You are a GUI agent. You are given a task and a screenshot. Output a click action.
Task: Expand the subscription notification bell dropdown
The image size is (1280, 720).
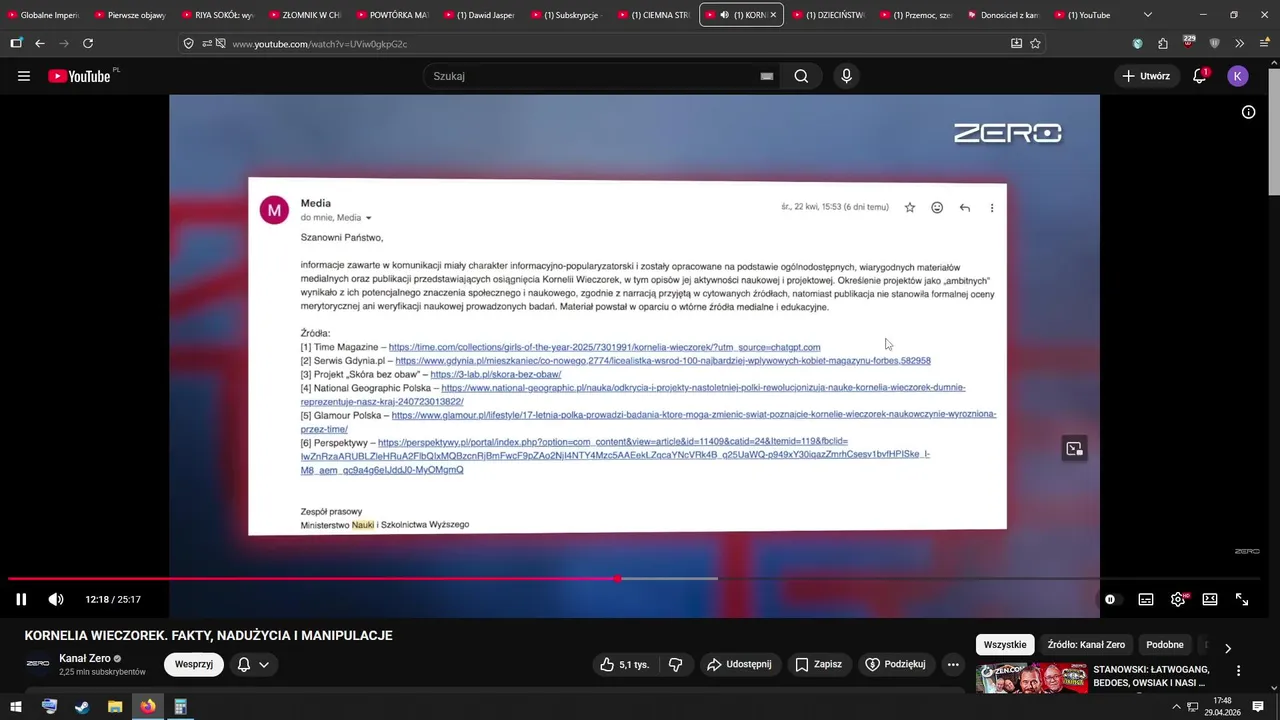253,664
